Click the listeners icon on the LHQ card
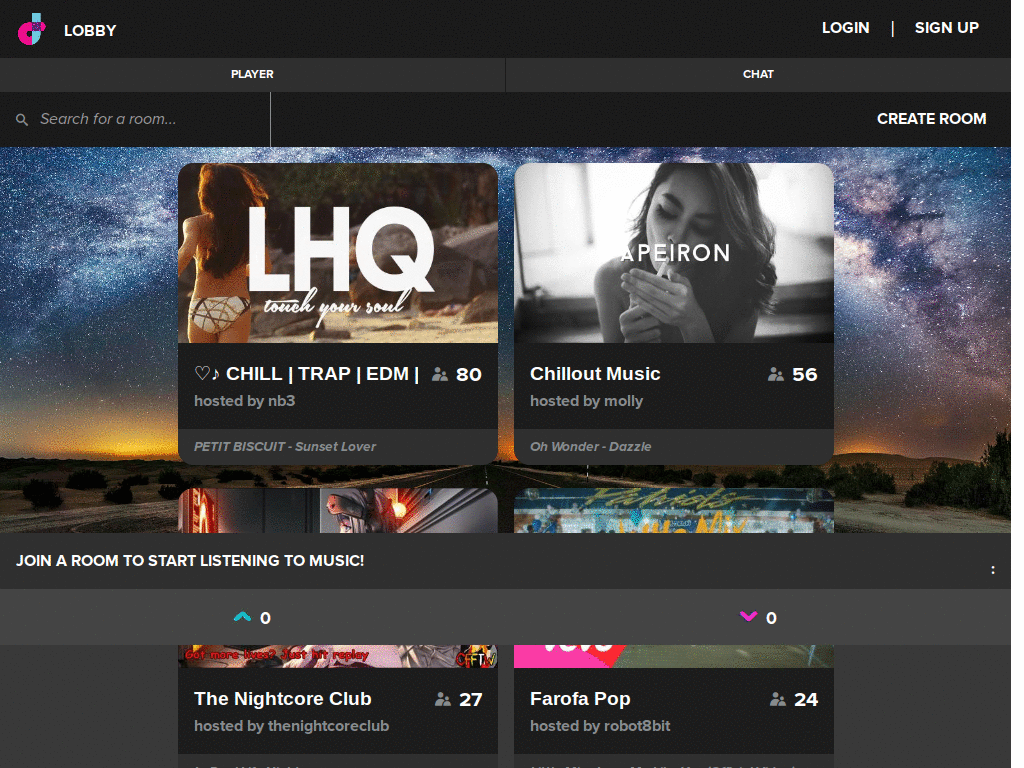The width and height of the screenshot is (1024, 768). pos(439,373)
